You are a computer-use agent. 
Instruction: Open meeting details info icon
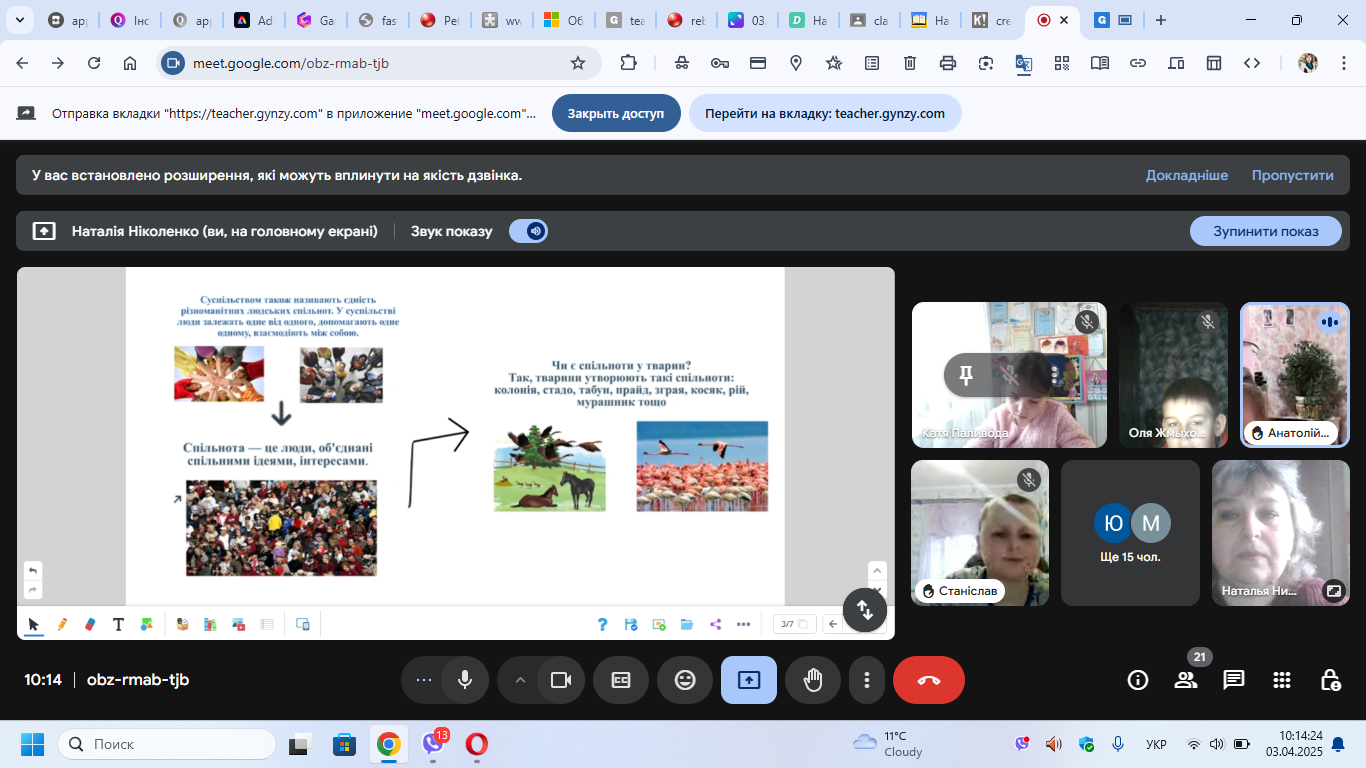pyautogui.click(x=1138, y=680)
